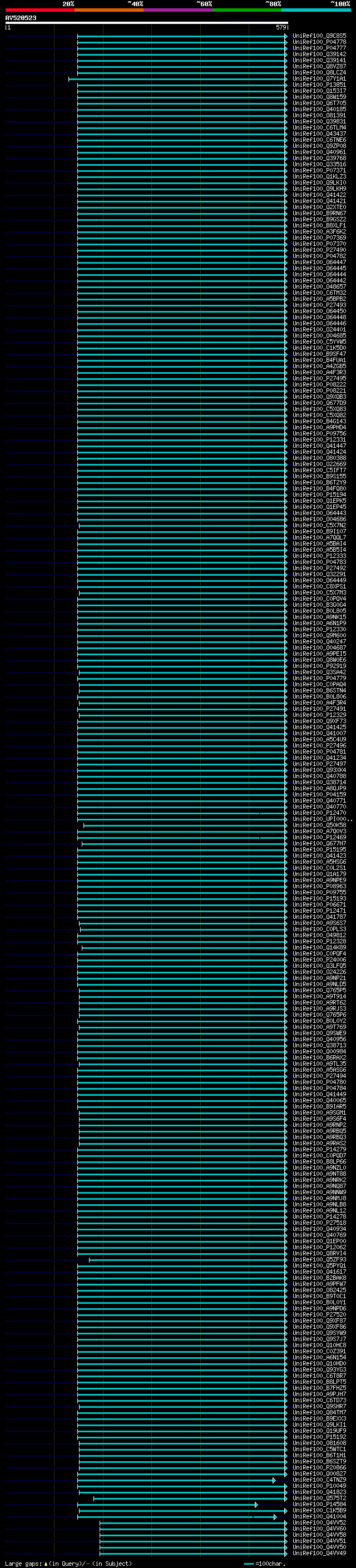Select hit label UniRef100_Q50K58
The width and height of the screenshot is (356, 1568).
point(319,825)
